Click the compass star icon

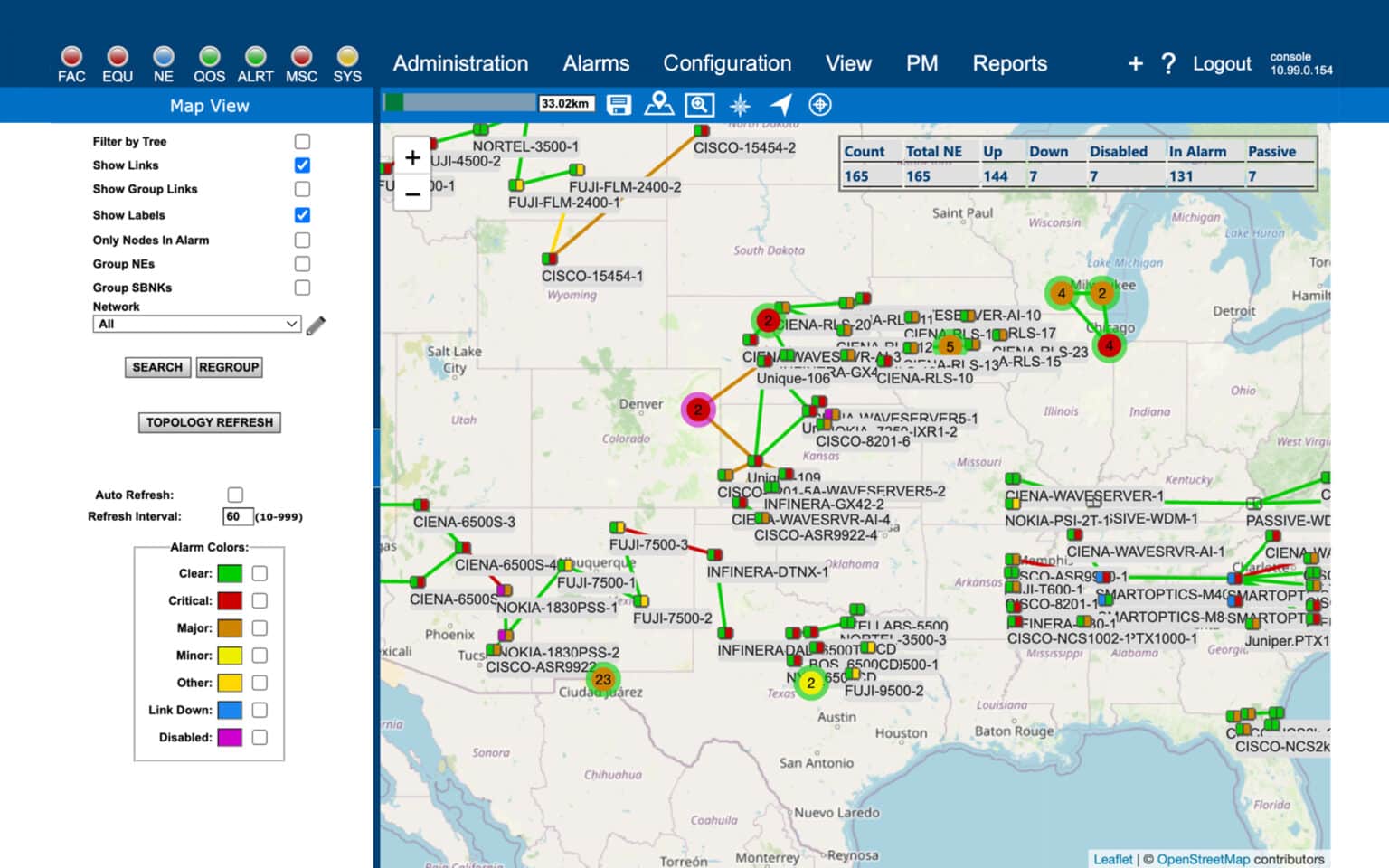tap(740, 105)
